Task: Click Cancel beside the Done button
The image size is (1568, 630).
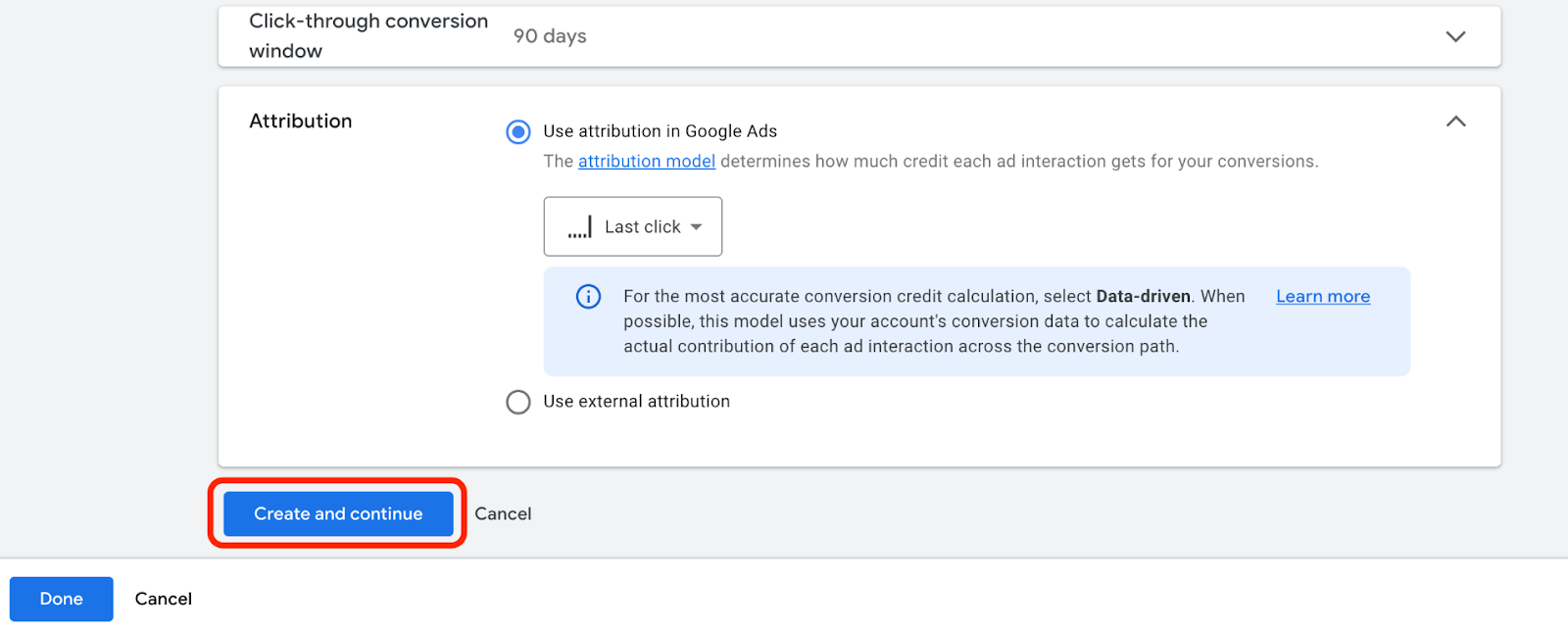Action: coord(163,599)
